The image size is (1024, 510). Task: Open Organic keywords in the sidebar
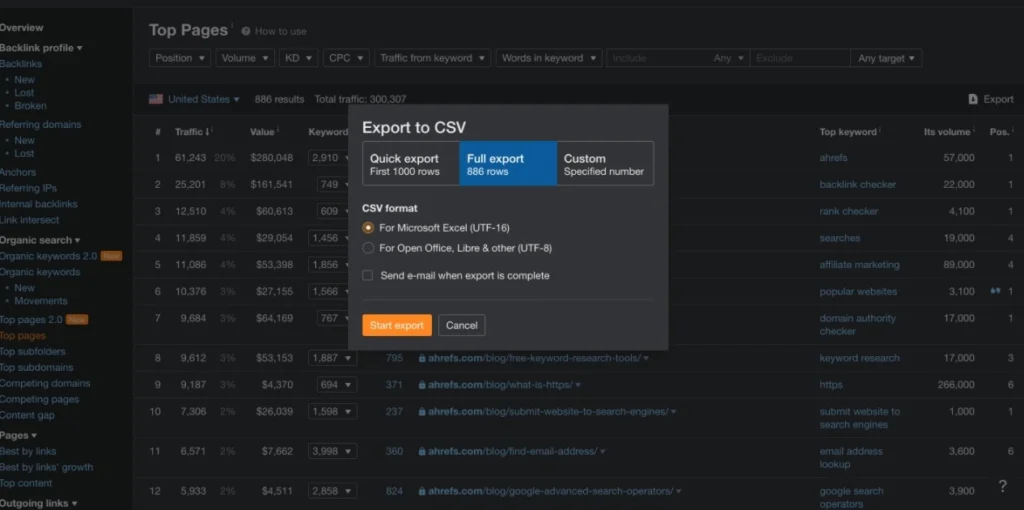pyautogui.click(x=40, y=272)
